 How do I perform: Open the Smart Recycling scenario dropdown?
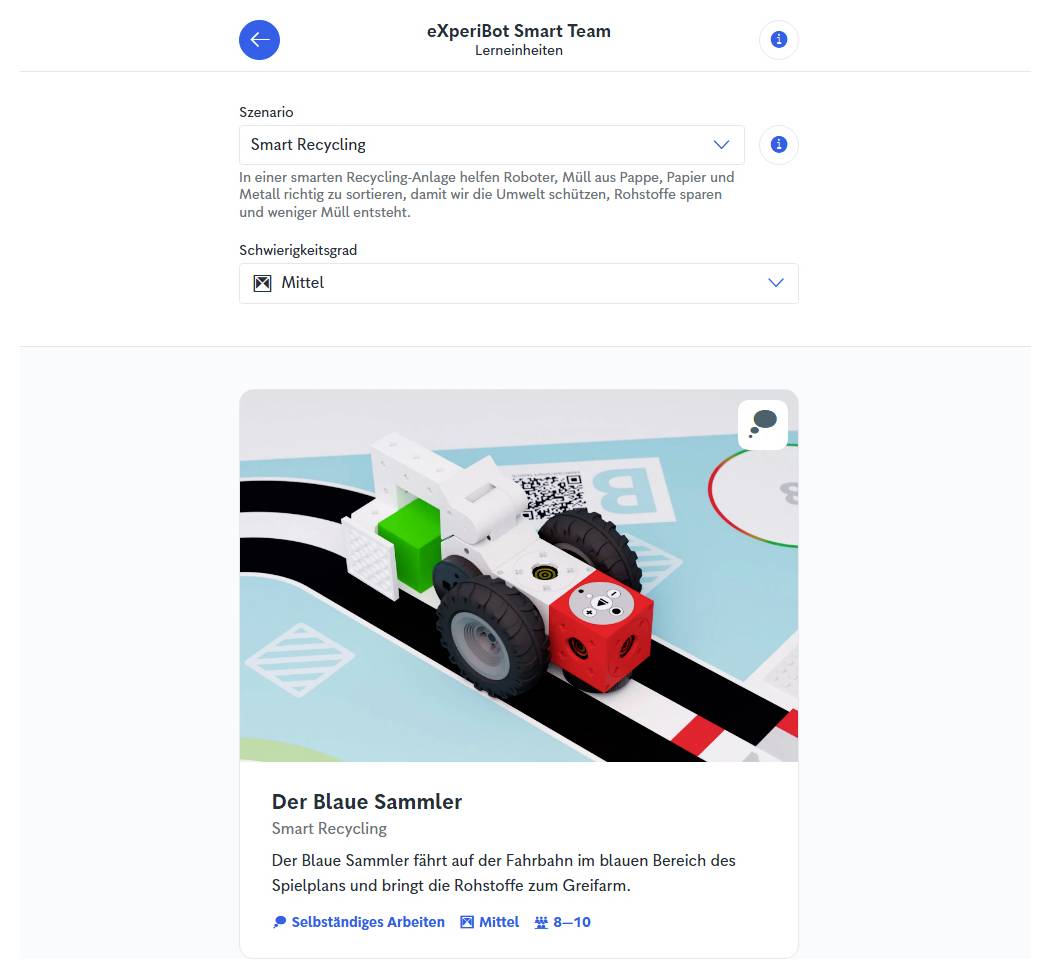point(491,145)
